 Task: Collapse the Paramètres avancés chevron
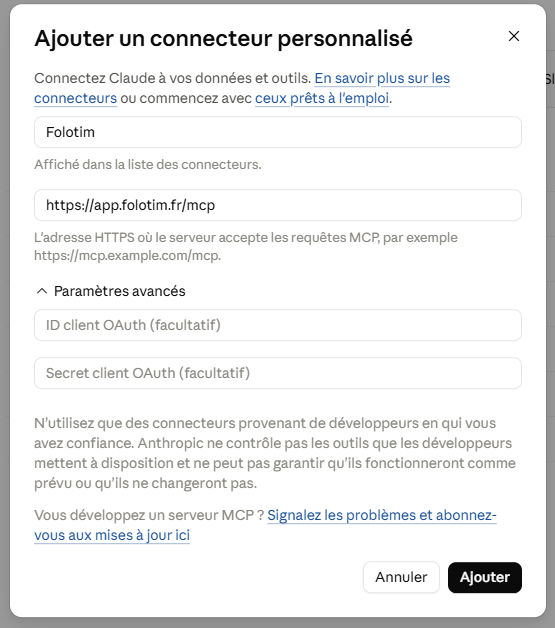(x=42, y=291)
